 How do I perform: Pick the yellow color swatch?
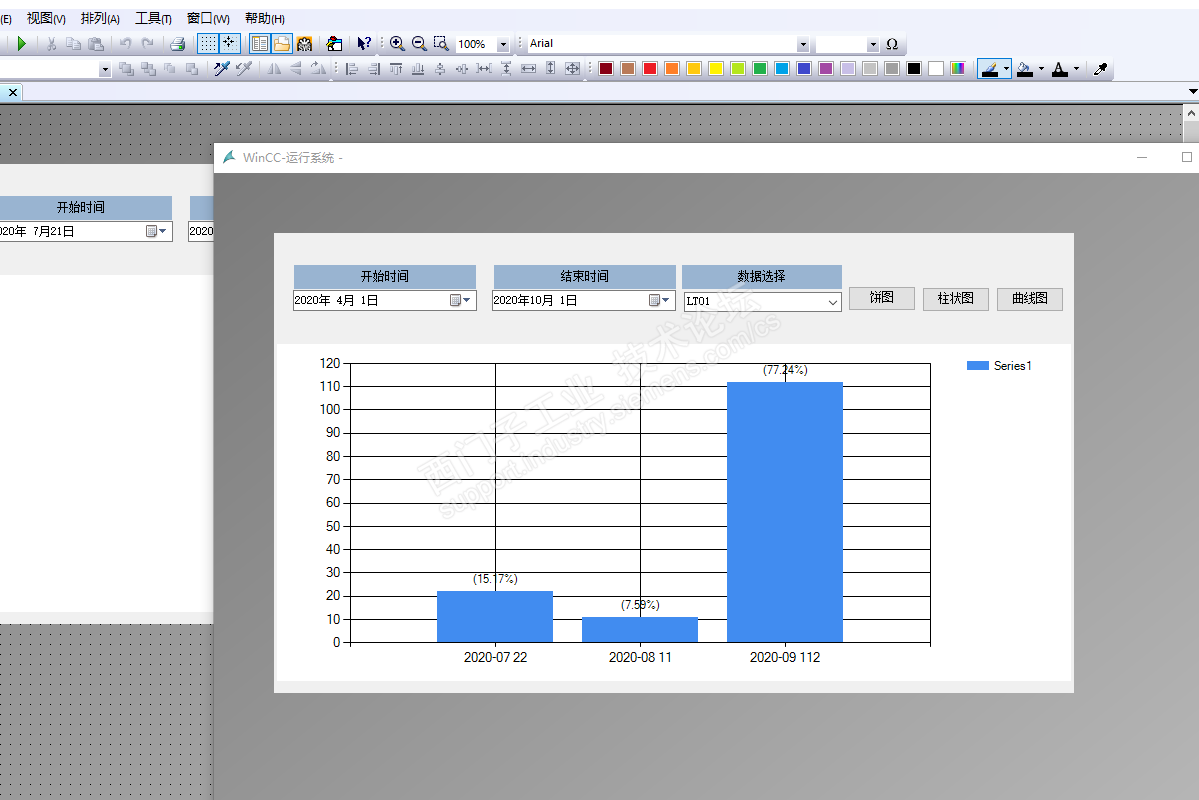tap(716, 69)
